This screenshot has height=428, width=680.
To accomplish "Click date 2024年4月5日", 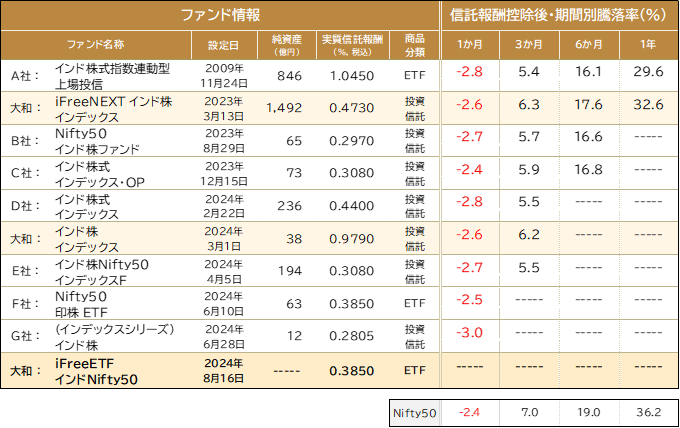I will (224, 271).
